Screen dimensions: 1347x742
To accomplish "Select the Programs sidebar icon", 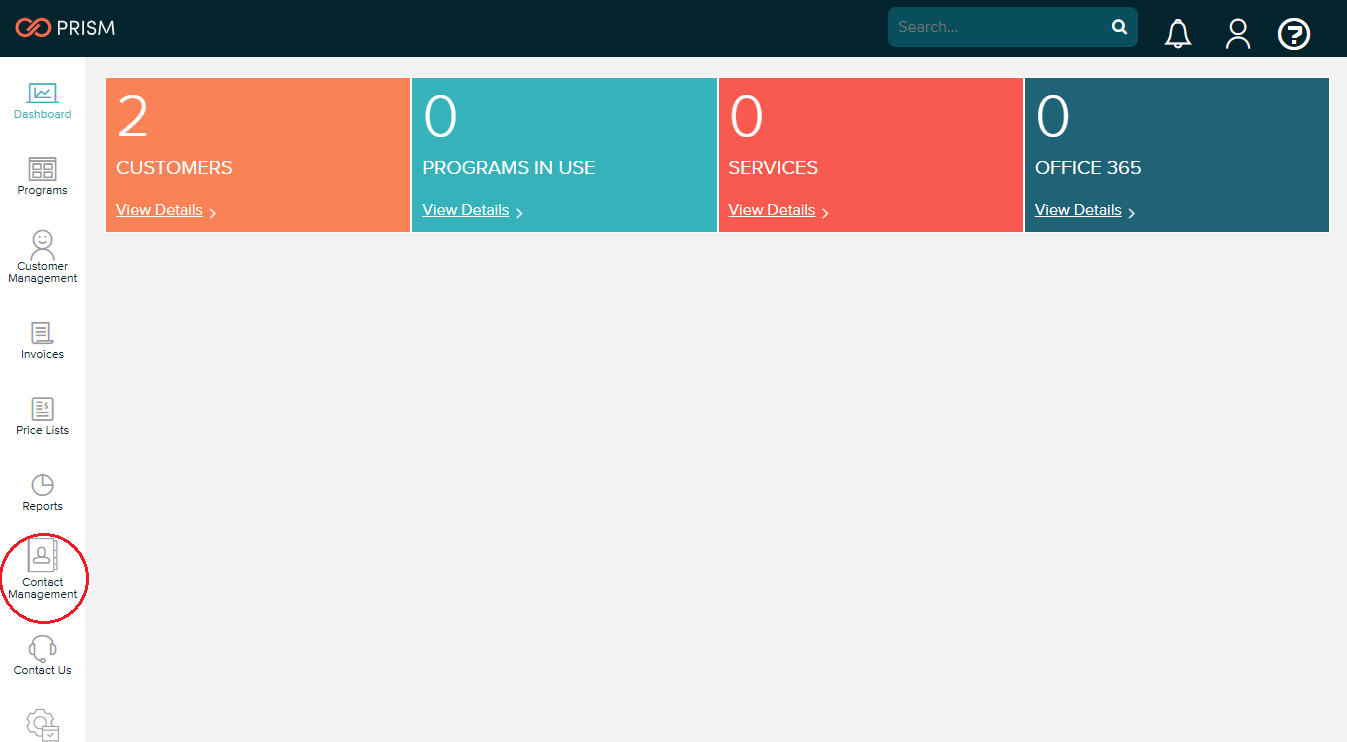I will pos(42,177).
